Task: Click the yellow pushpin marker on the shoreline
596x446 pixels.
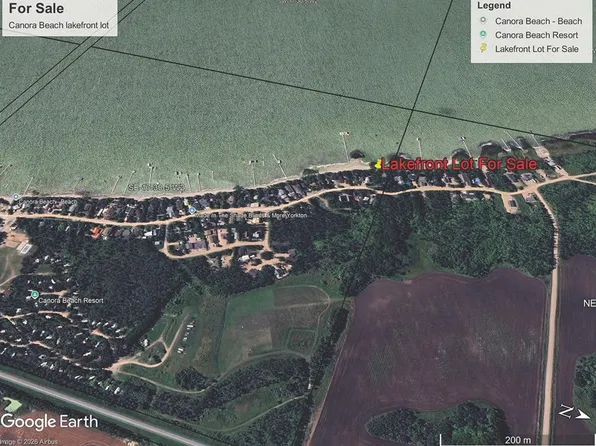Action: 378,164
